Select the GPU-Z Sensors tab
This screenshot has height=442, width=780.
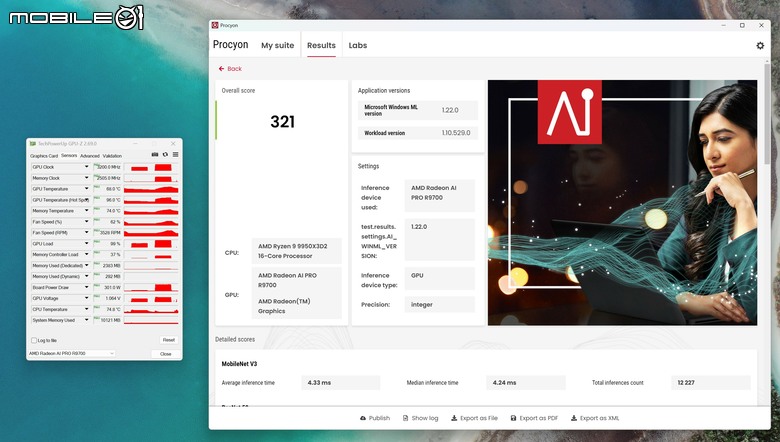[69, 156]
